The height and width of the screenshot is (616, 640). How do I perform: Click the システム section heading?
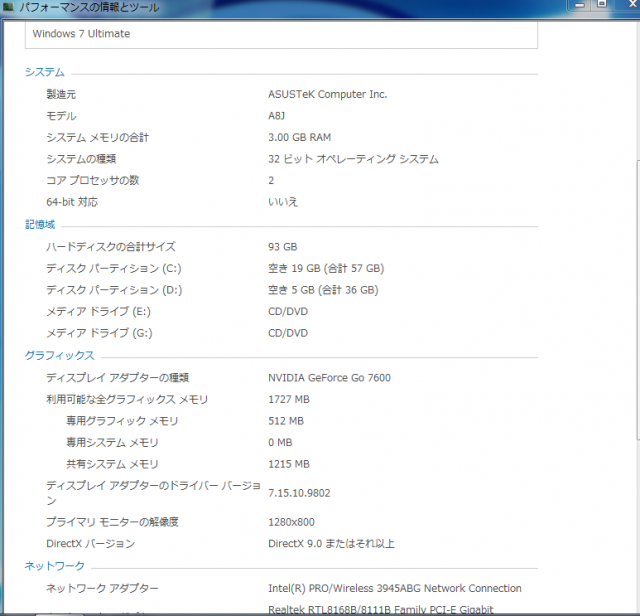pos(44,72)
